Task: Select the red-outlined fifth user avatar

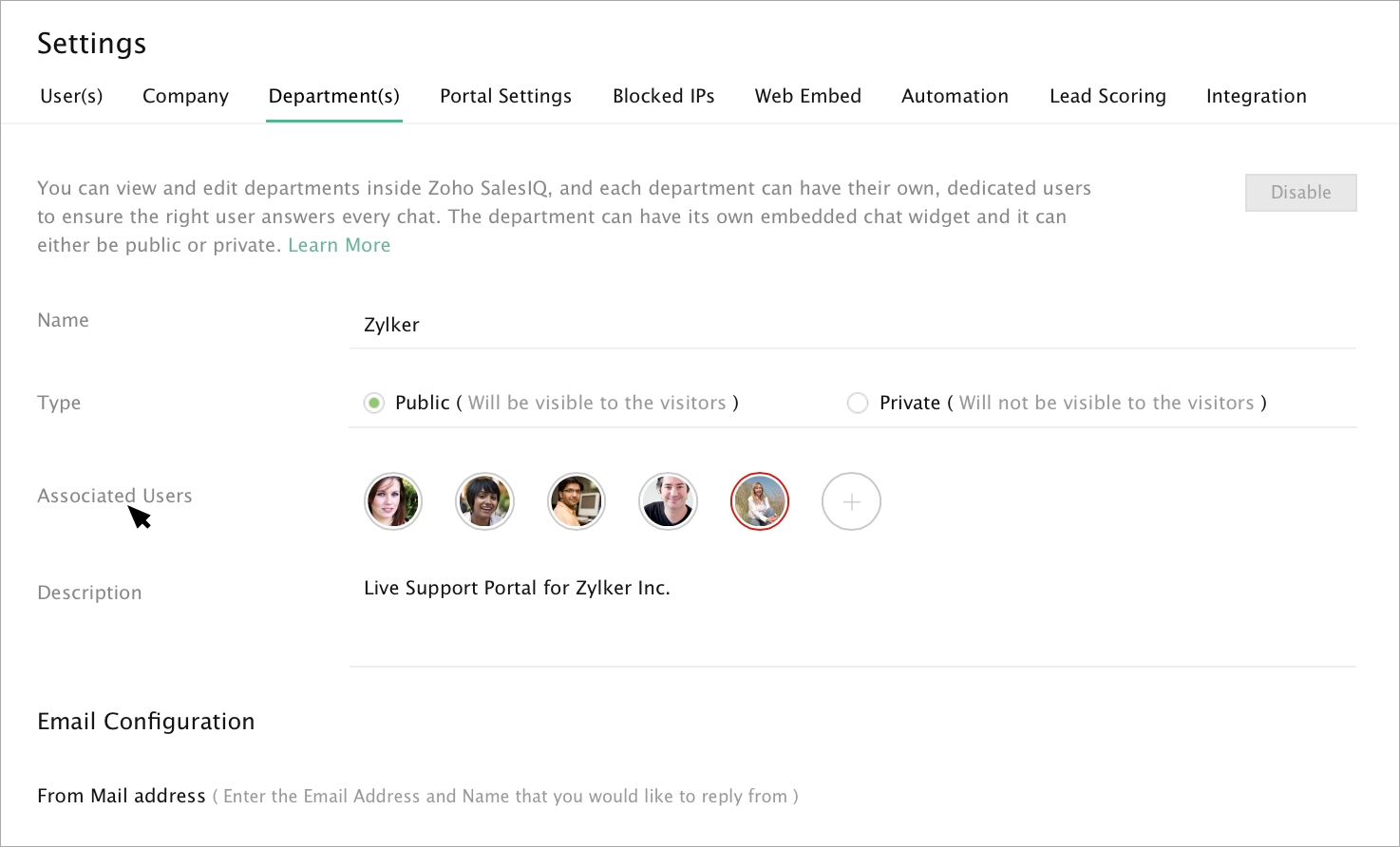Action: pos(760,501)
